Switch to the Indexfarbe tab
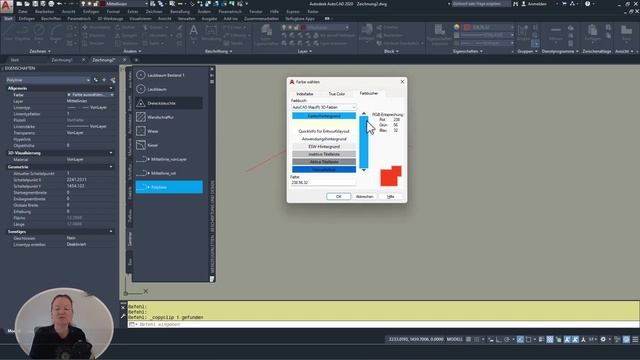This screenshot has width=640, height=360. (x=304, y=94)
